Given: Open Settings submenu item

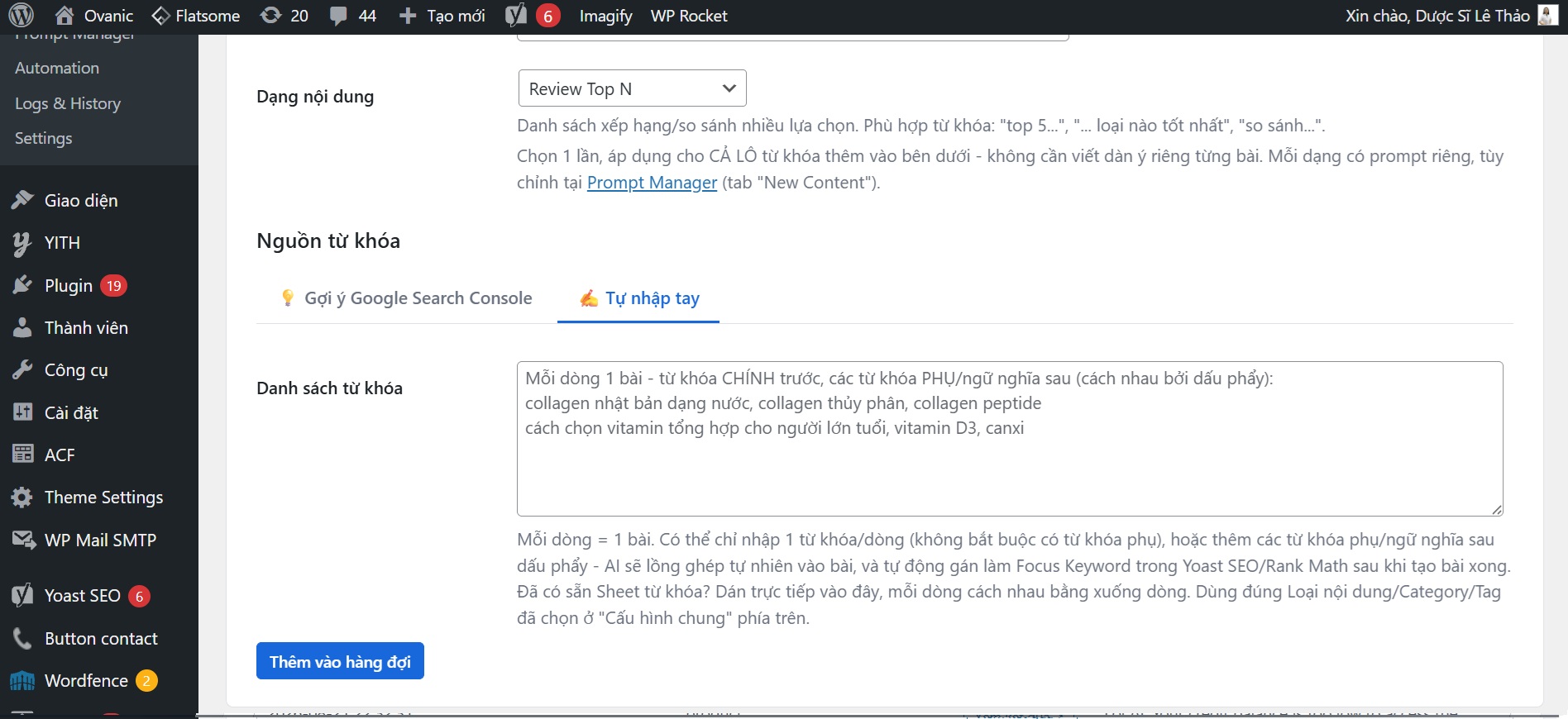Looking at the screenshot, I should click(44, 138).
